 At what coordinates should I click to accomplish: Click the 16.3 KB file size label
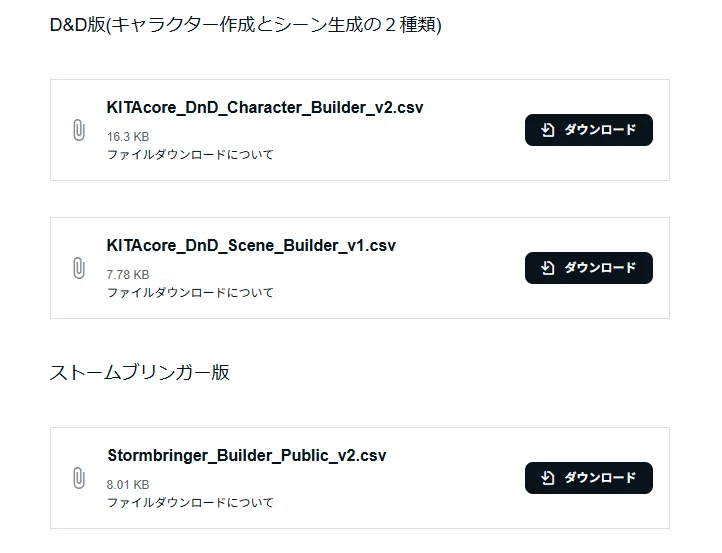point(128,137)
